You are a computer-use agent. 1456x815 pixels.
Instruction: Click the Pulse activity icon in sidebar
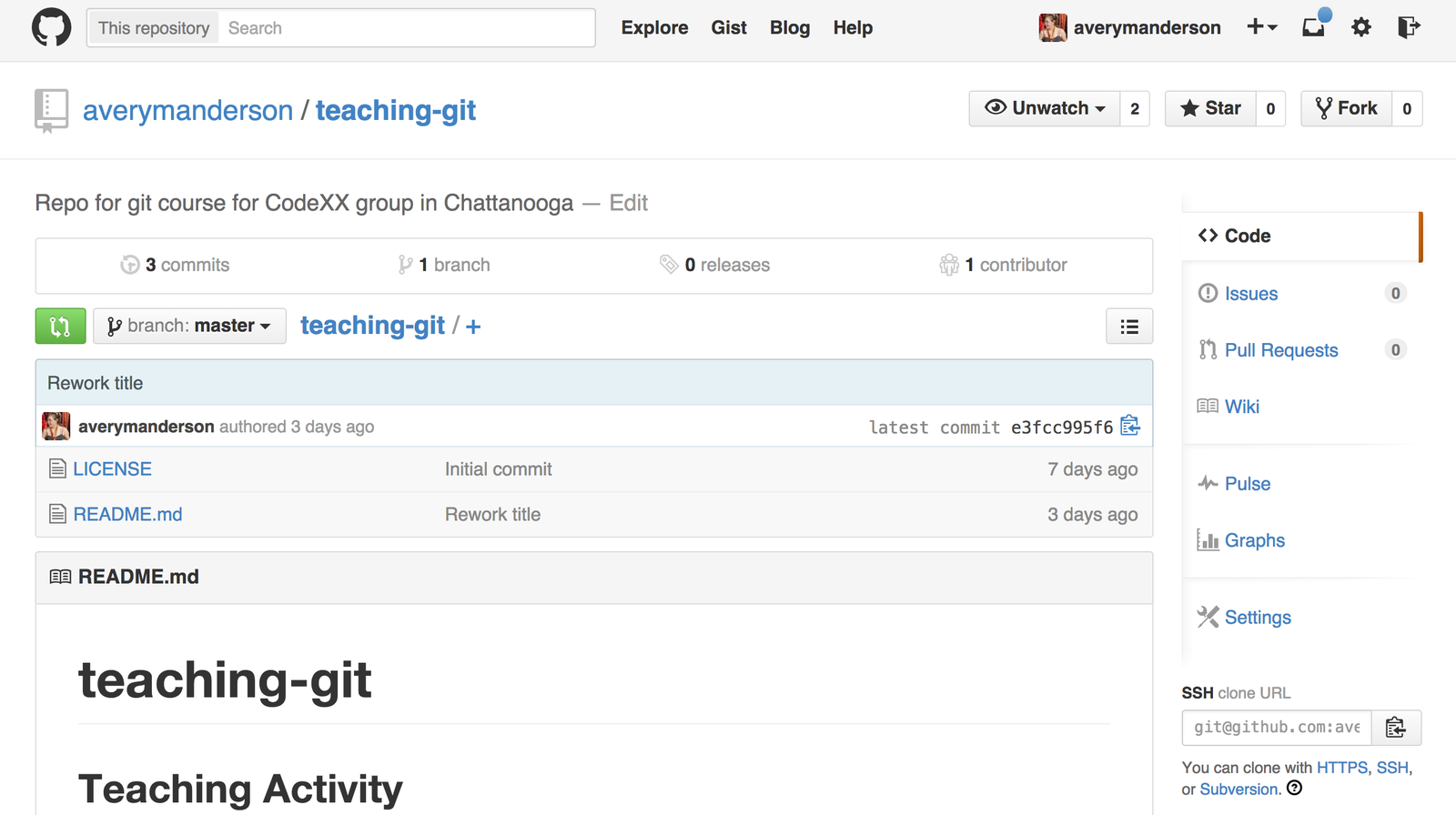1208,483
